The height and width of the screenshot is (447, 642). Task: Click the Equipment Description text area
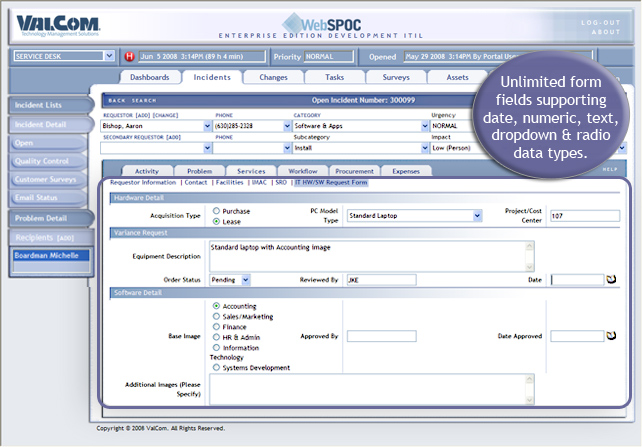tap(372, 256)
